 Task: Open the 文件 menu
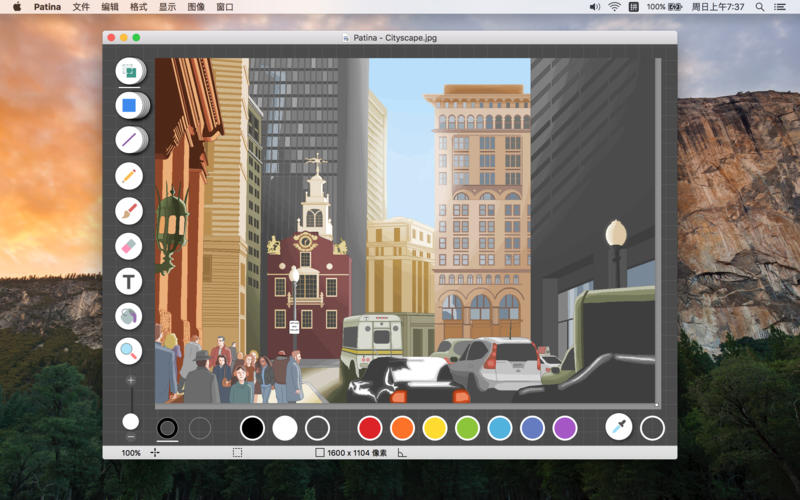(x=81, y=7)
